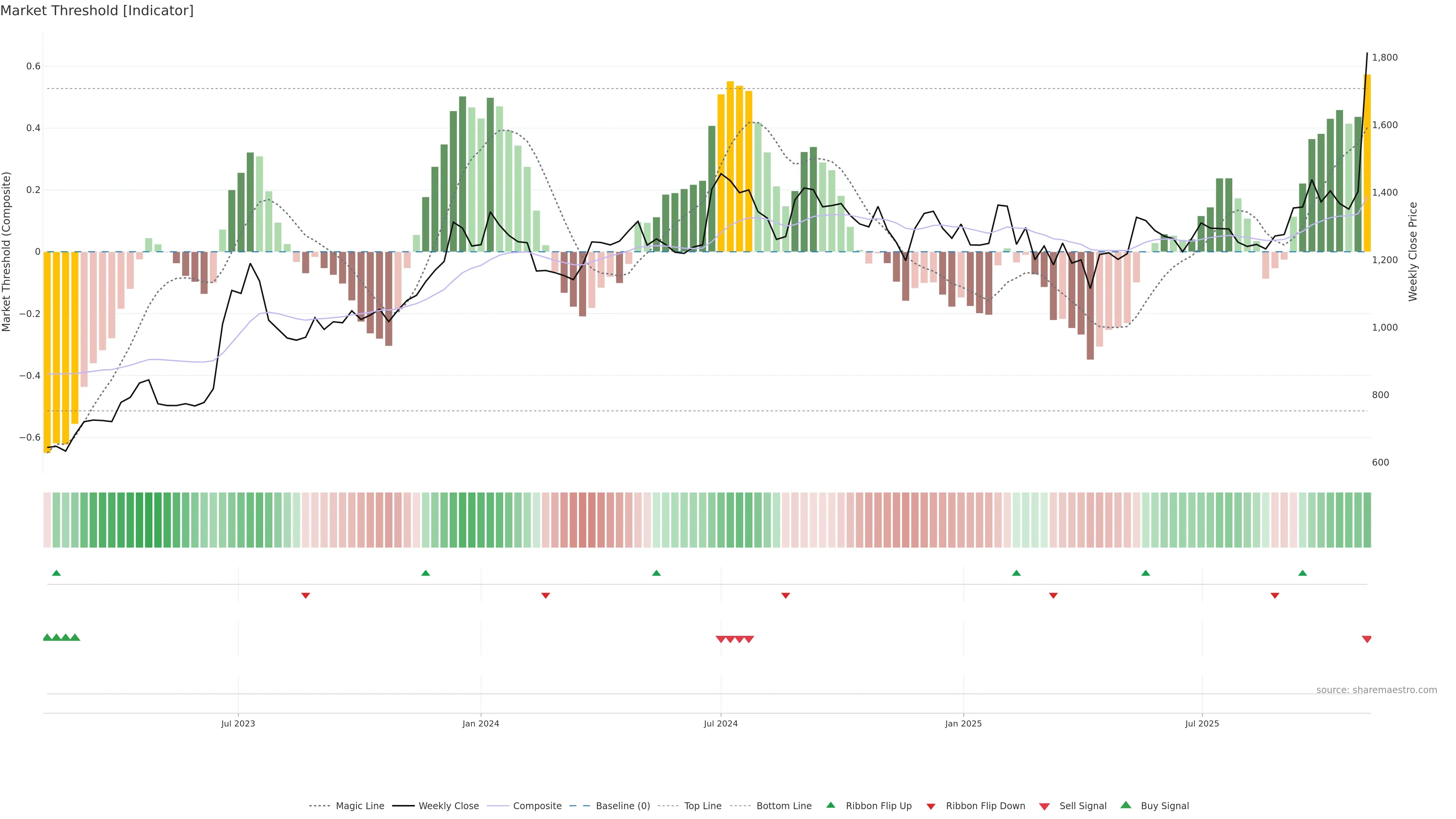The image size is (1456, 819).
Task: Click Baseline (0) legend item
Action: (622, 806)
